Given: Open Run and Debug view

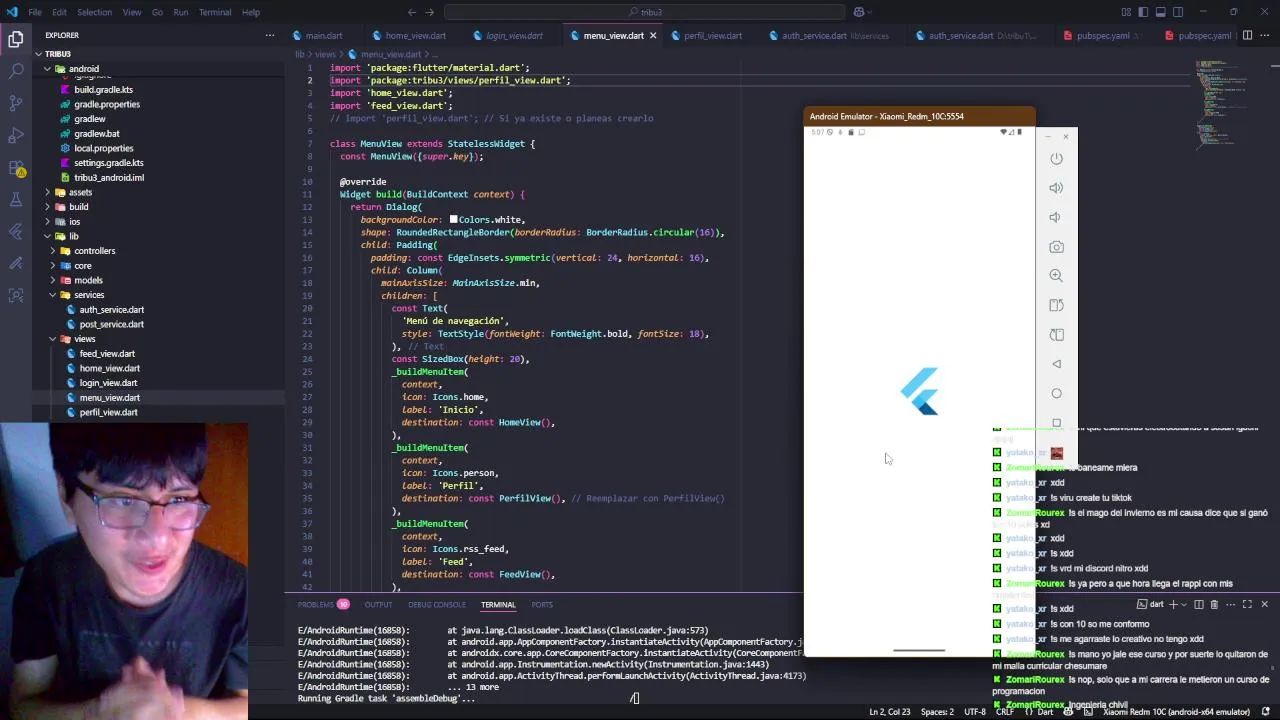Looking at the screenshot, I should coord(16,135).
